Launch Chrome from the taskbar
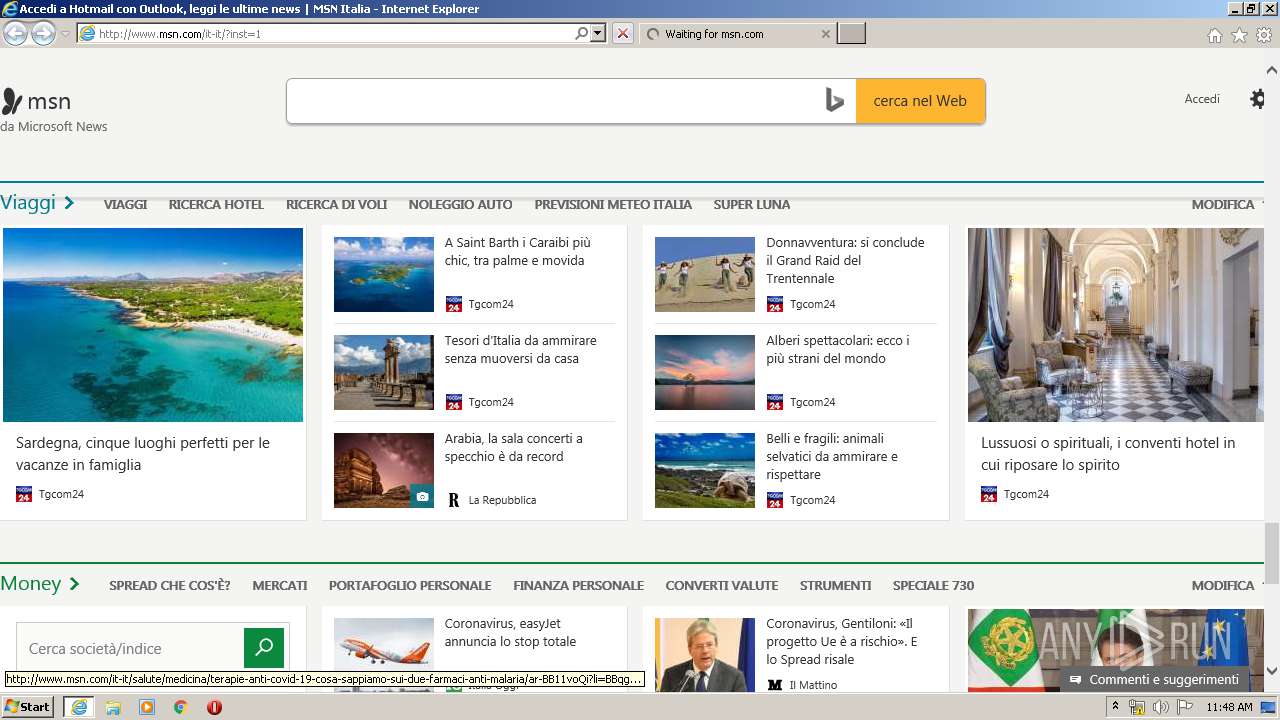The image size is (1280, 720). pyautogui.click(x=180, y=707)
